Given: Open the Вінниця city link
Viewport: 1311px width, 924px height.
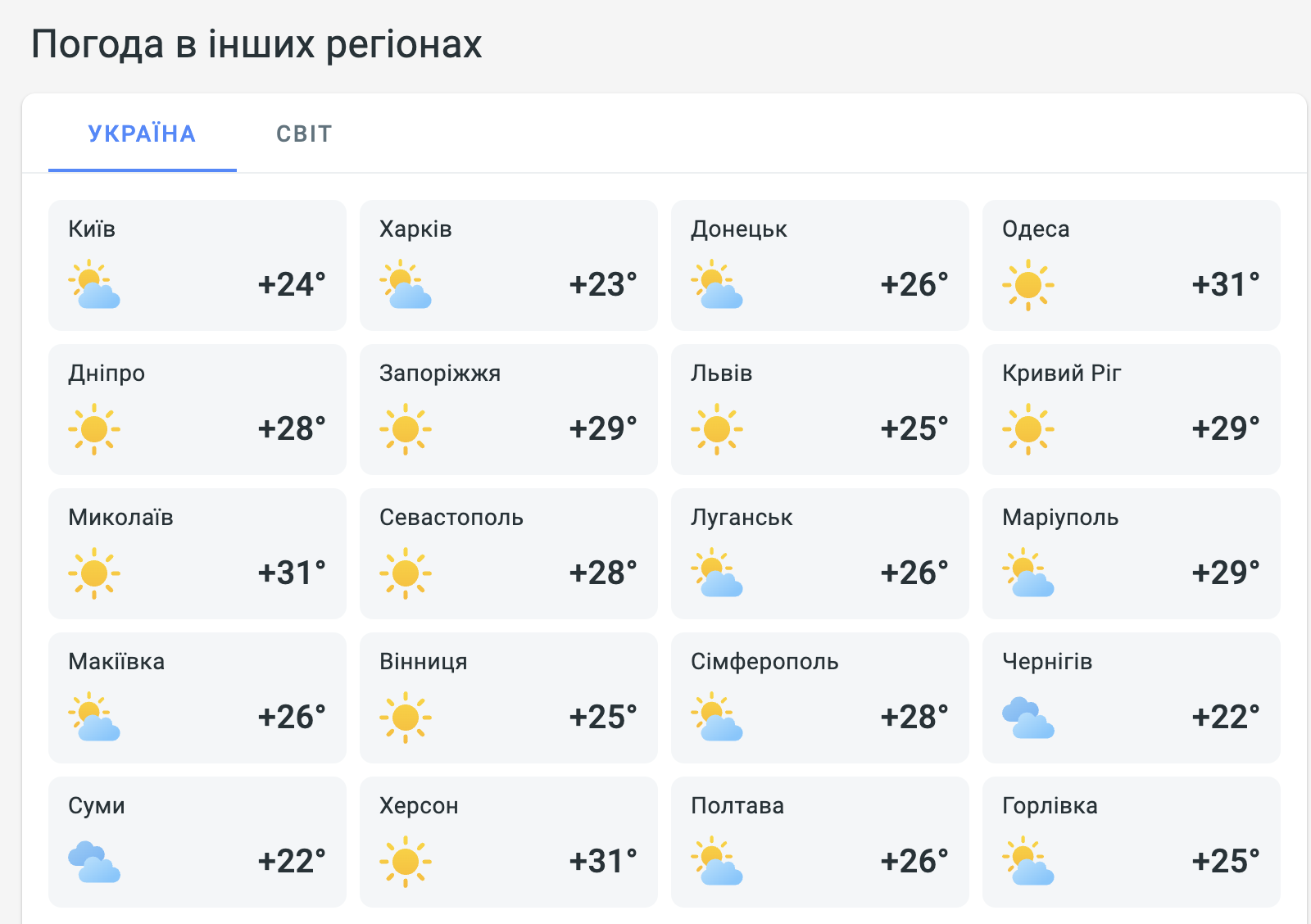Looking at the screenshot, I should tap(423, 662).
